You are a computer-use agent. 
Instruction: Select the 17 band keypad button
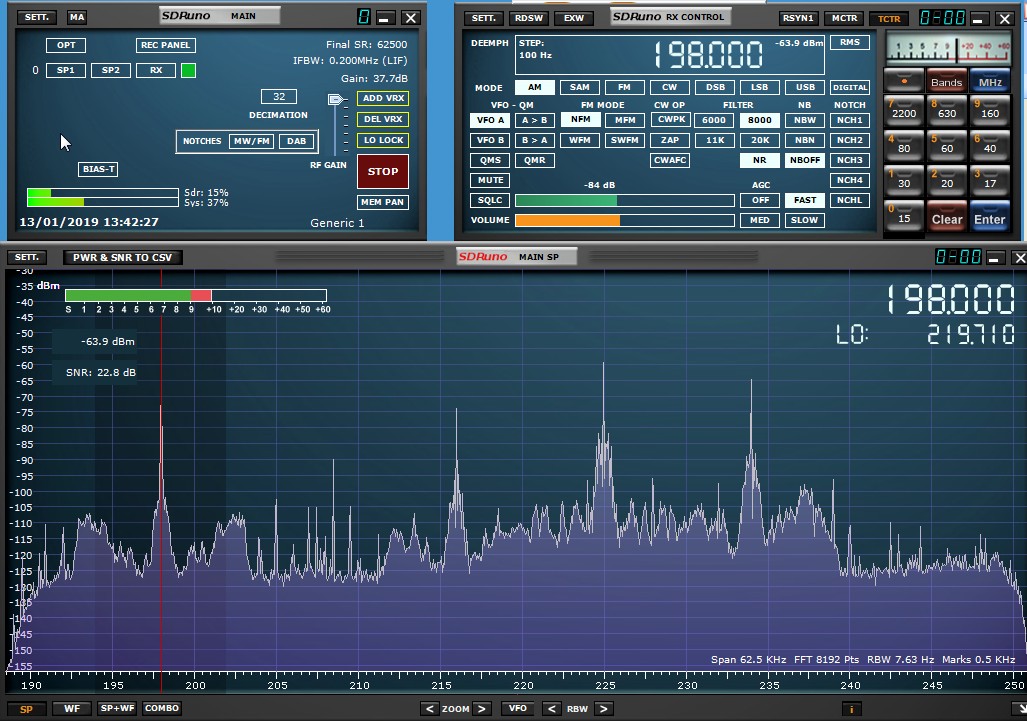coord(990,181)
